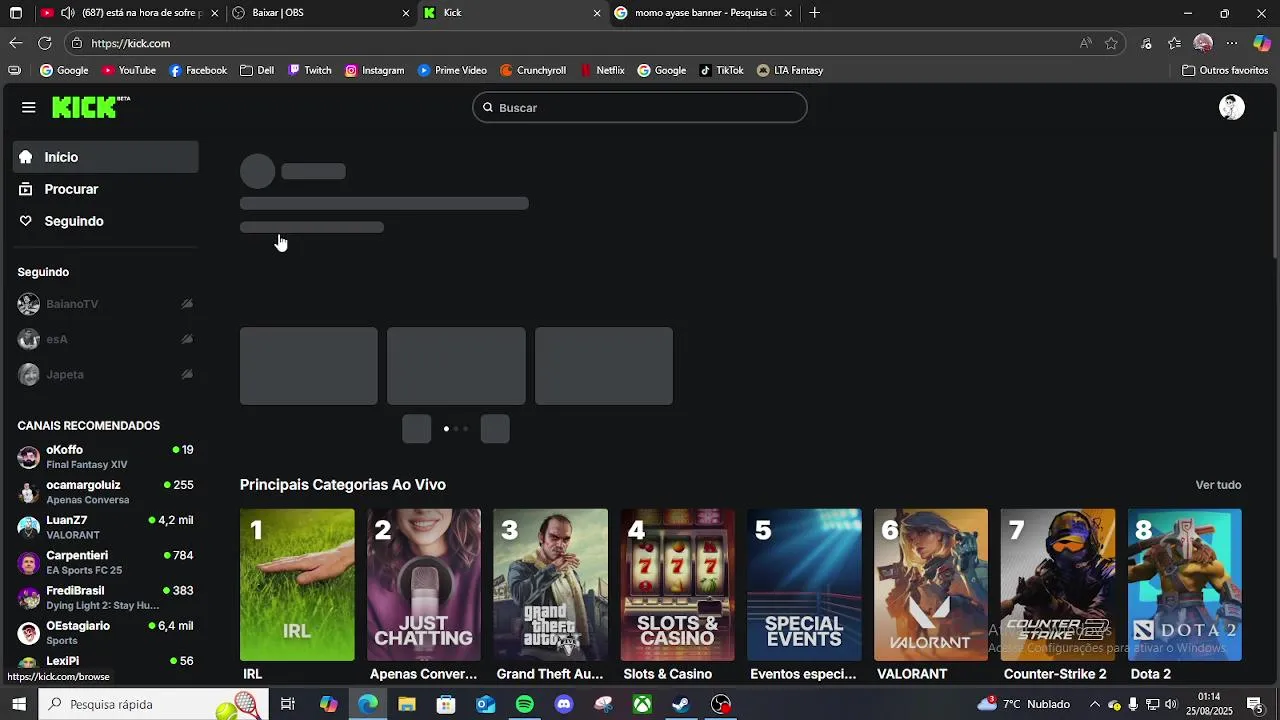
Task: Toggle Japeta notification bell
Action: [x=187, y=374]
